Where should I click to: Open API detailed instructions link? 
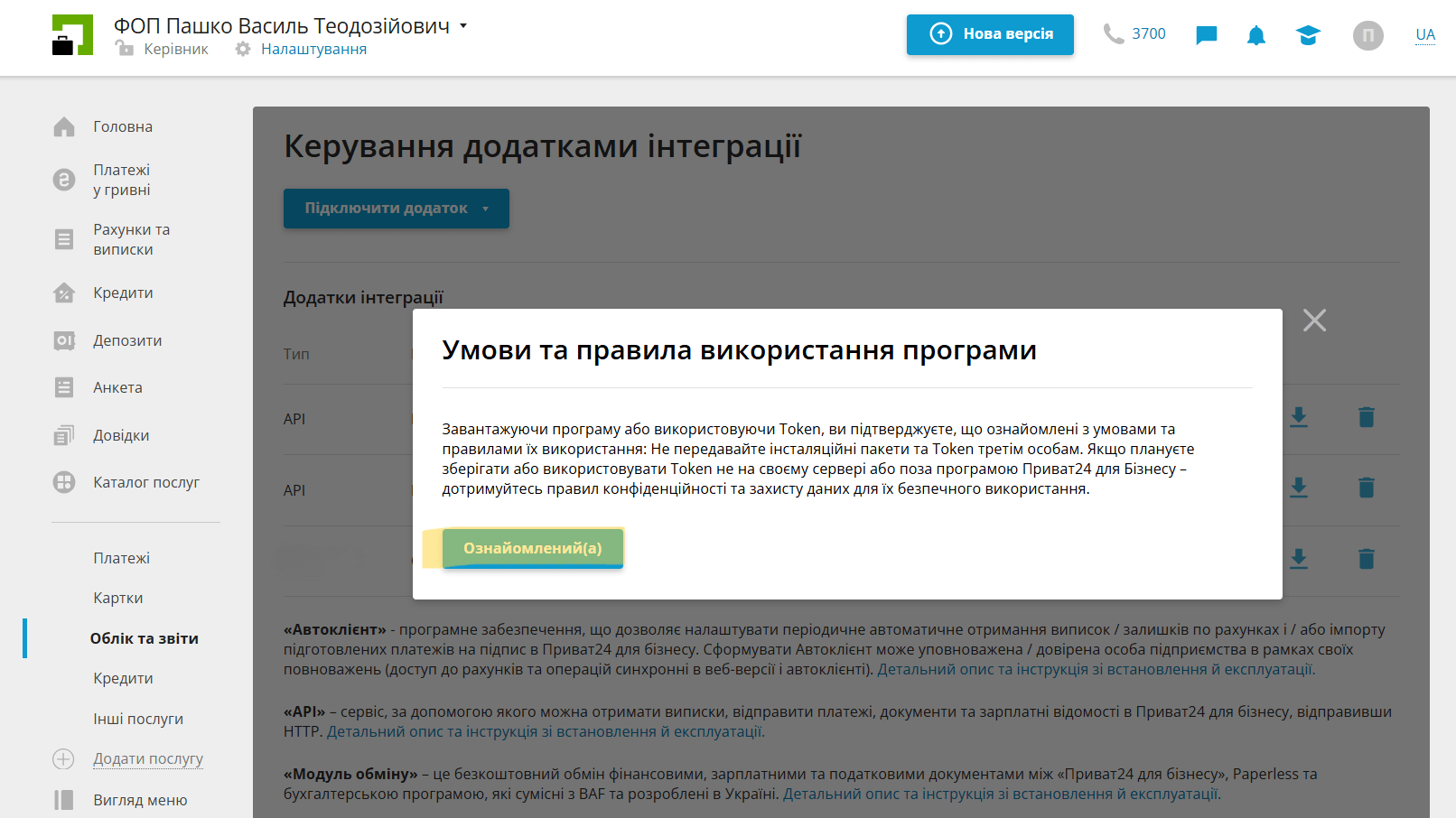546,731
